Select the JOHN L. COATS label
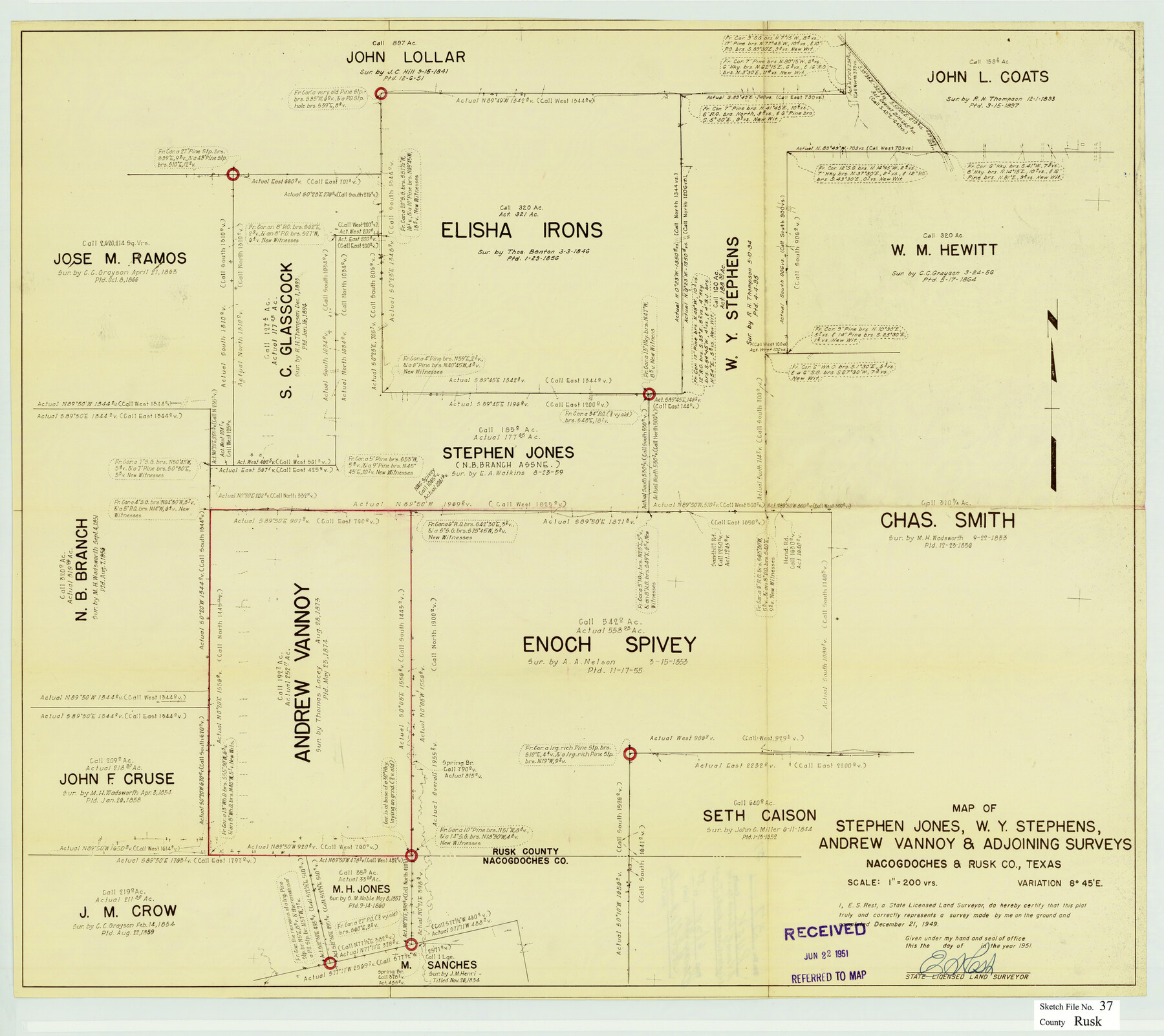The width and height of the screenshot is (1164, 1036). click(x=987, y=77)
